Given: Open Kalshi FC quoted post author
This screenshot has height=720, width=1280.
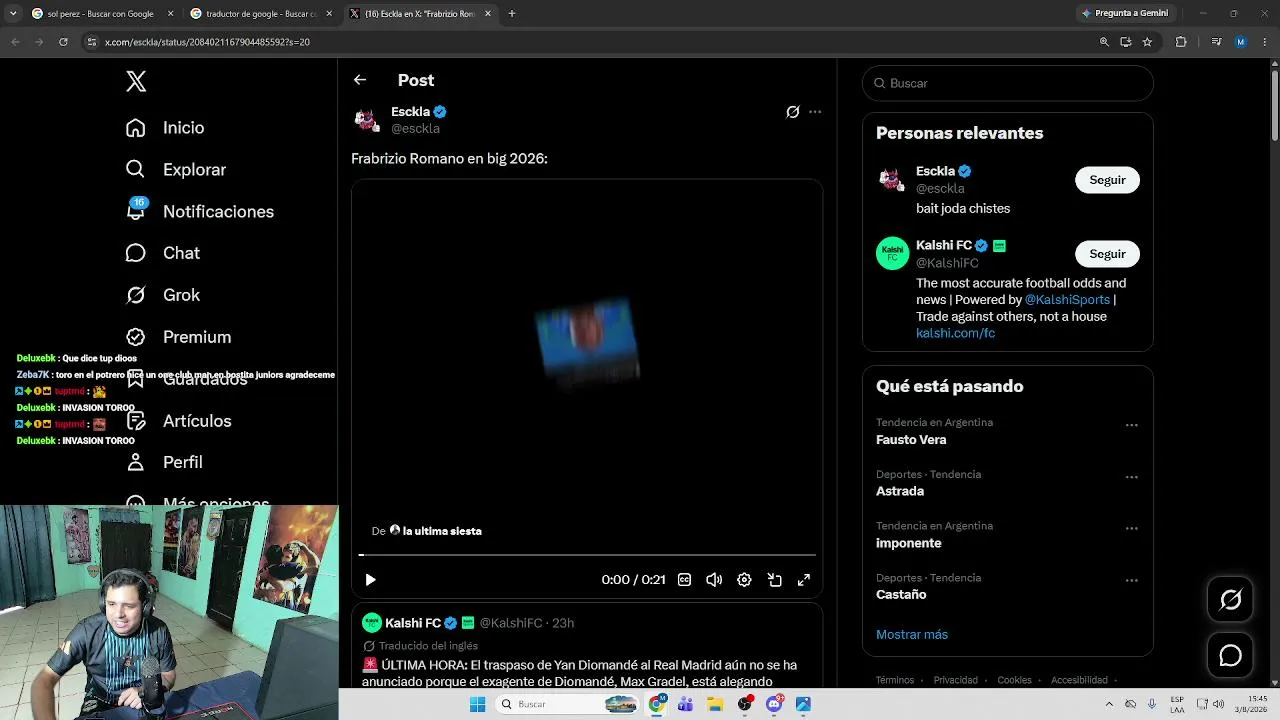Looking at the screenshot, I should point(413,623).
